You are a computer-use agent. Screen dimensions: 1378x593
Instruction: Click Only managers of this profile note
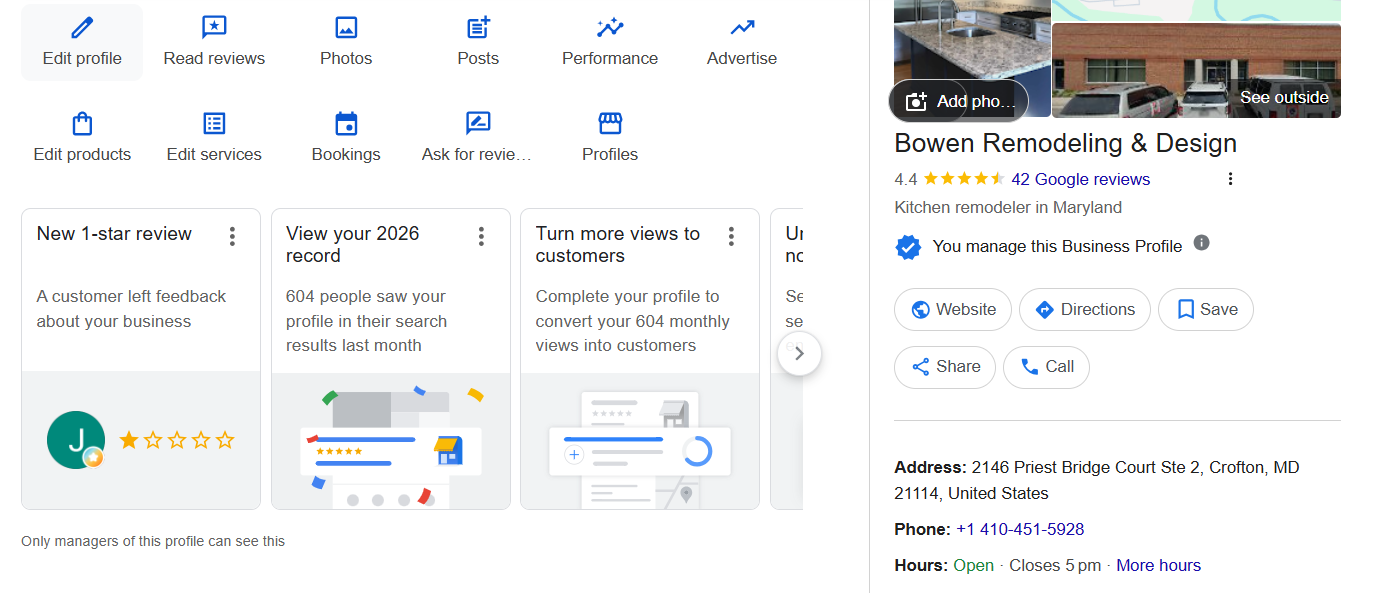coord(153,541)
